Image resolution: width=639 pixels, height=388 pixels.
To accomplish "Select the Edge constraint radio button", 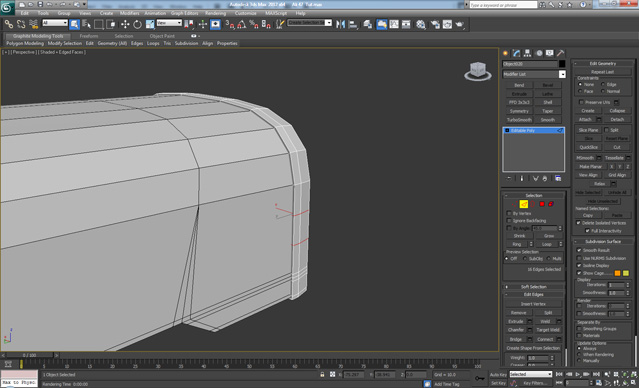I will tap(603, 84).
